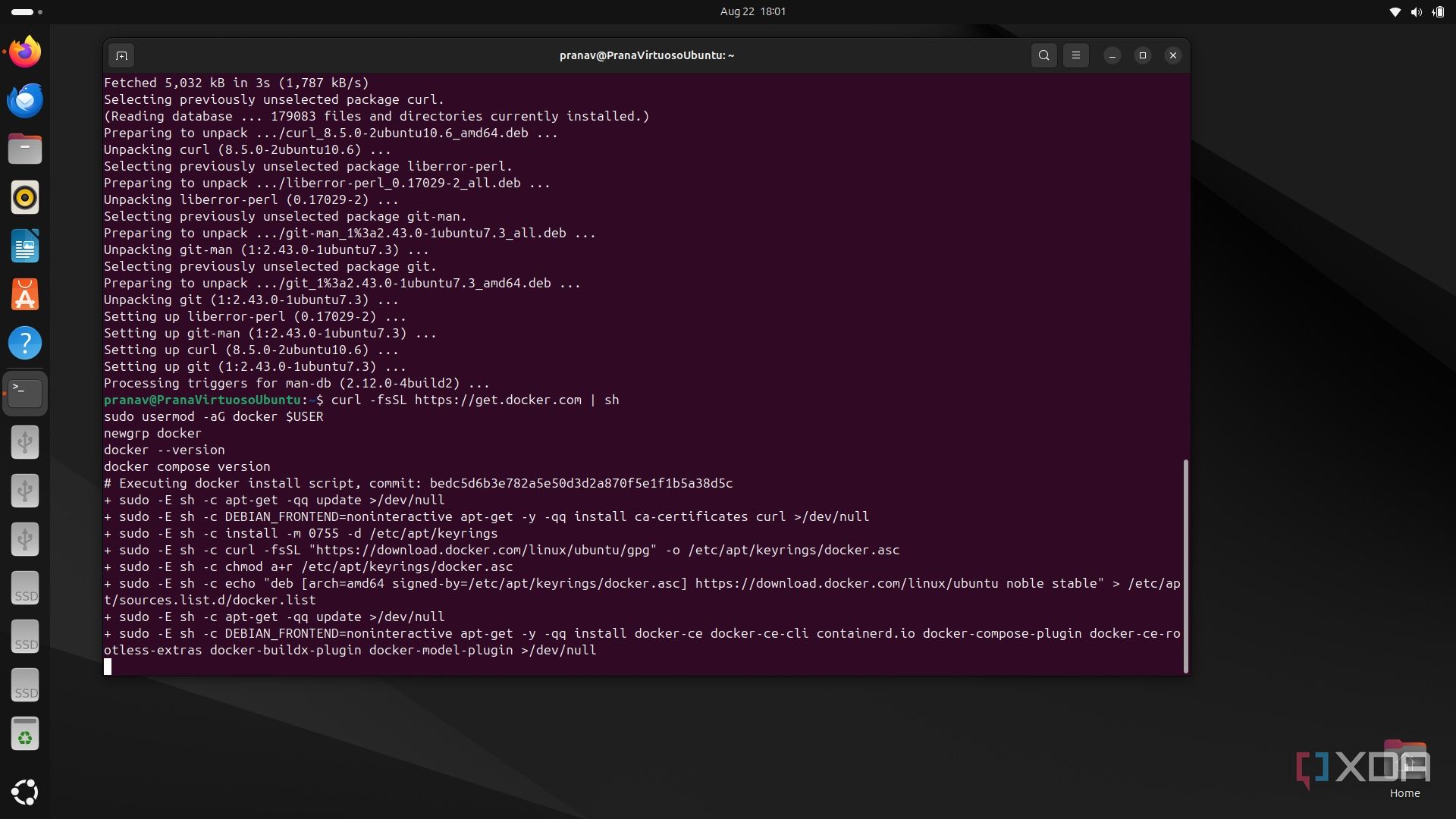The height and width of the screenshot is (819, 1456).
Task: Minimize the terminal window
Action: pyautogui.click(x=1112, y=55)
